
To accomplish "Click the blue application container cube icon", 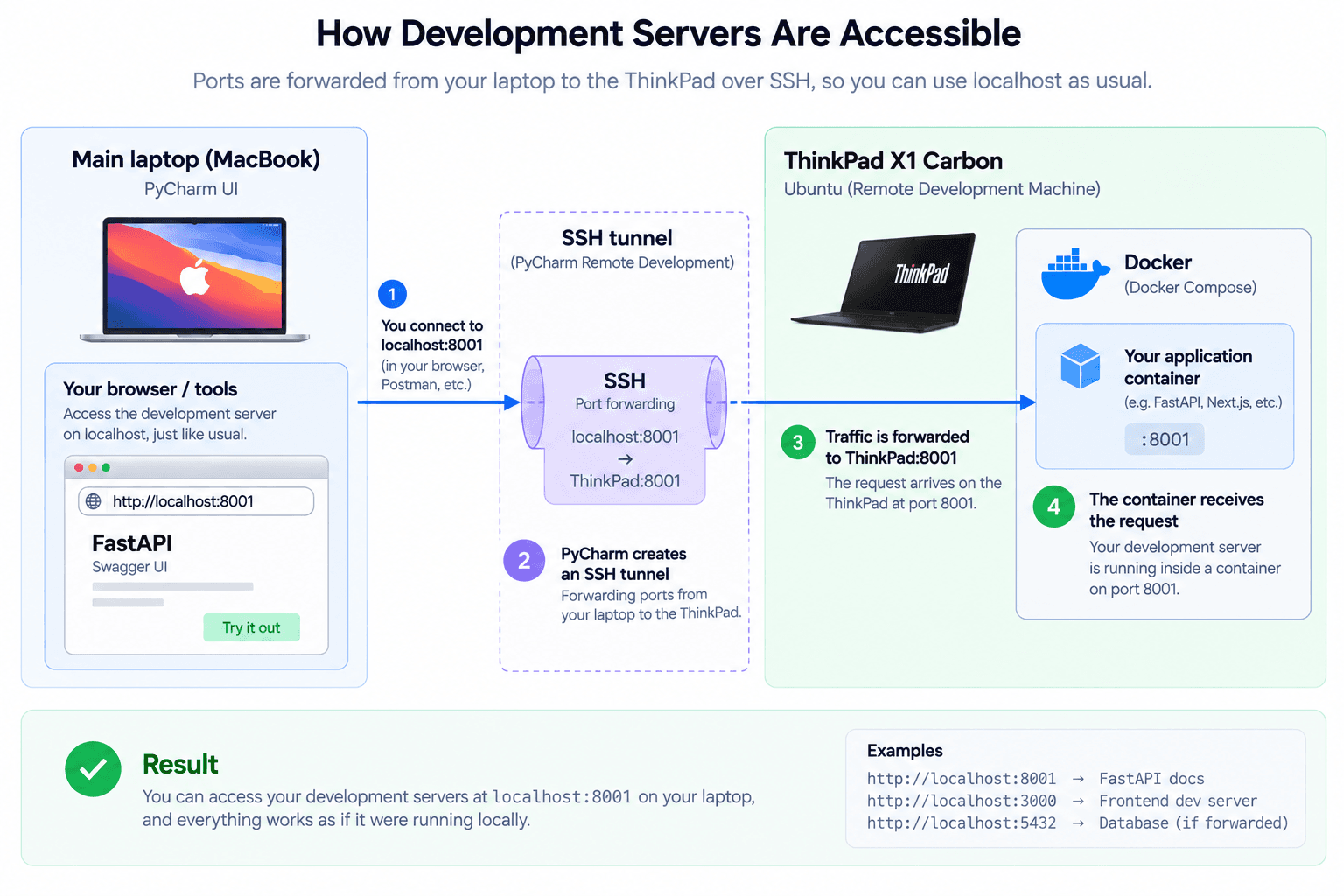I will click(x=1081, y=367).
